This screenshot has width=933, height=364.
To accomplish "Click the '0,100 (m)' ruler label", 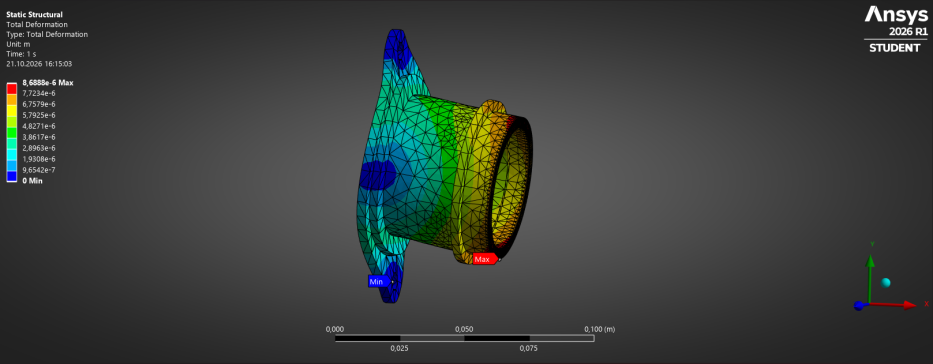I will [x=600, y=329].
